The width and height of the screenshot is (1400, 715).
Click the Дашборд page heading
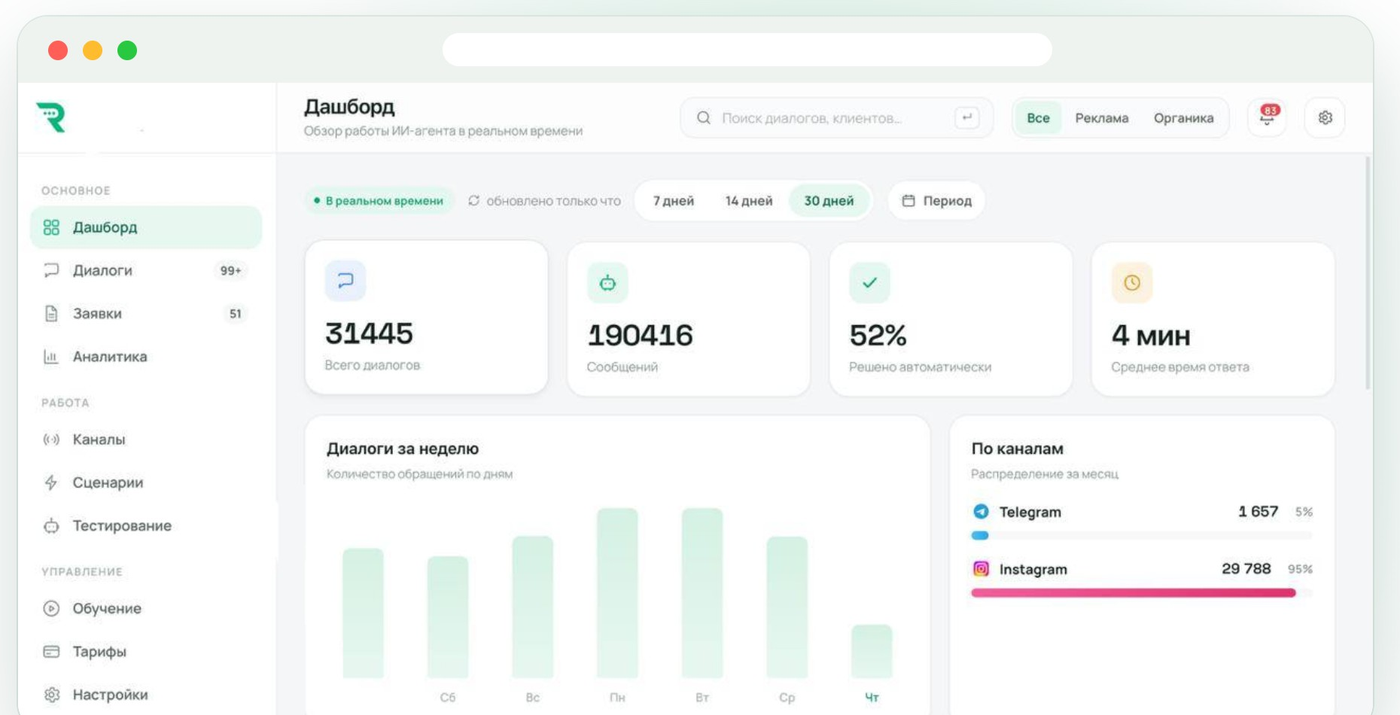[349, 107]
